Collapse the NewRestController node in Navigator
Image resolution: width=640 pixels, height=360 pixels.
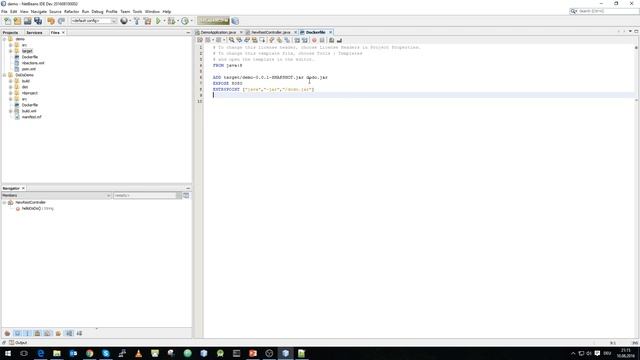pyautogui.click(x=4, y=202)
